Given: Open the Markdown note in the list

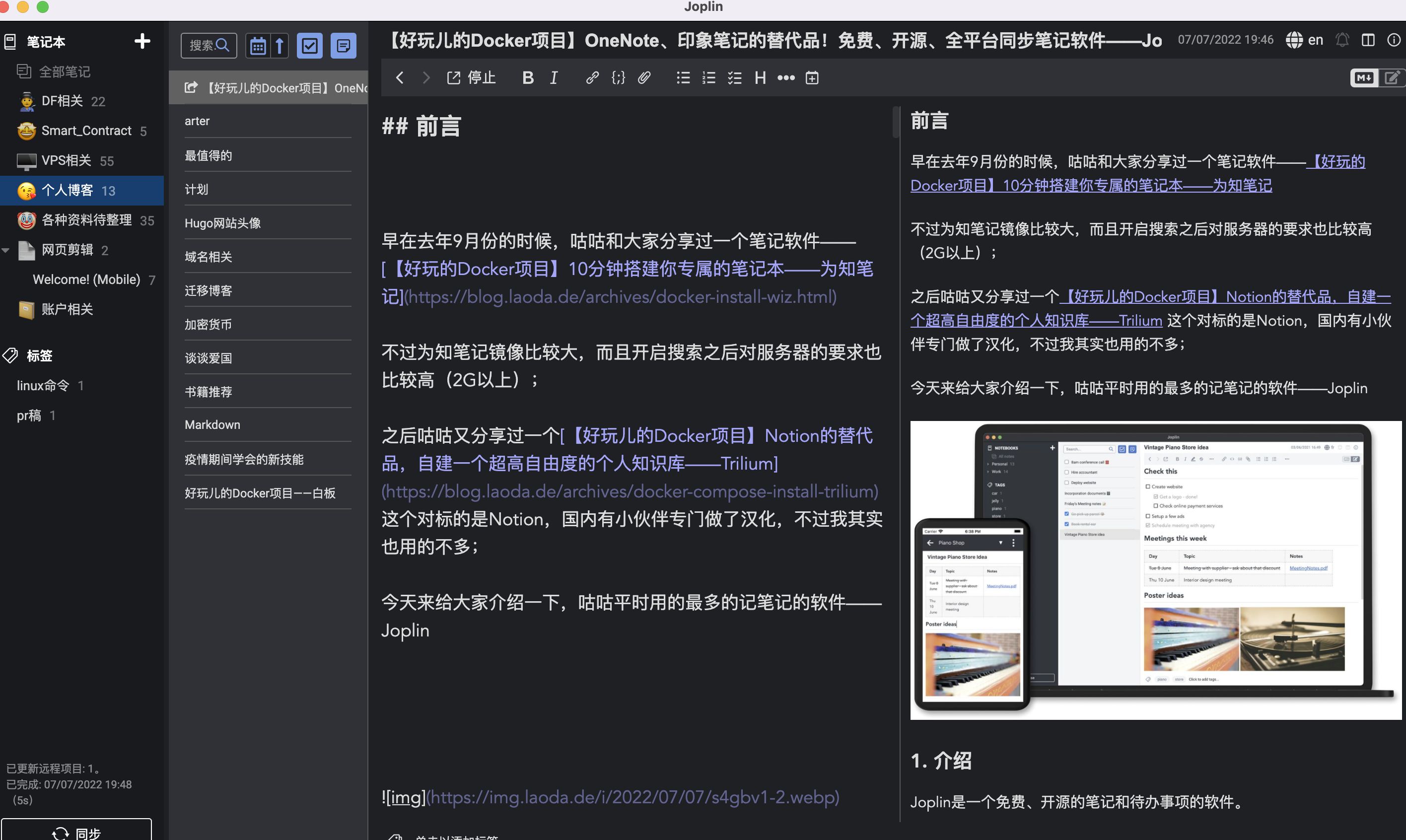Looking at the screenshot, I should (x=212, y=424).
